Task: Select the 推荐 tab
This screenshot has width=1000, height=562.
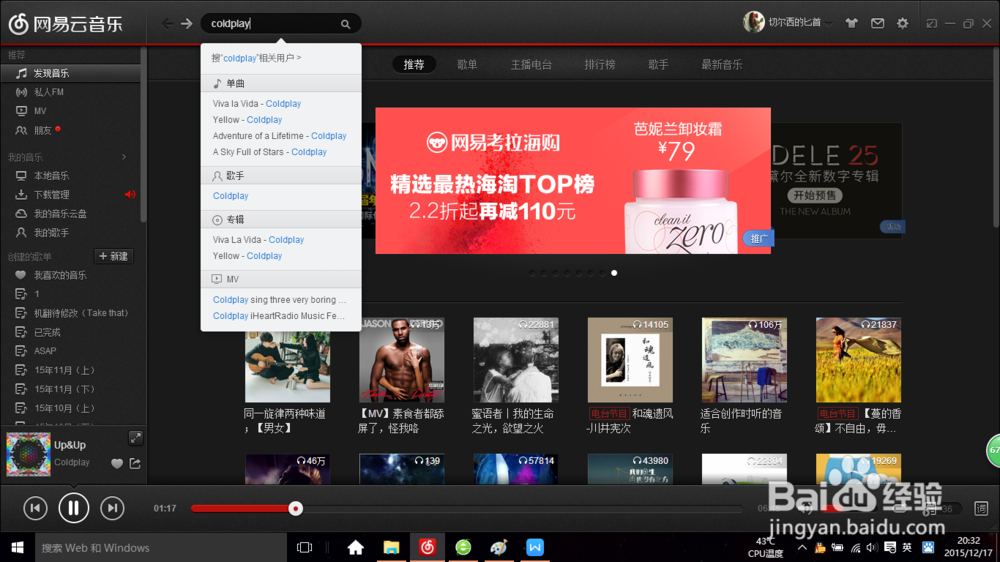Action: (x=414, y=64)
